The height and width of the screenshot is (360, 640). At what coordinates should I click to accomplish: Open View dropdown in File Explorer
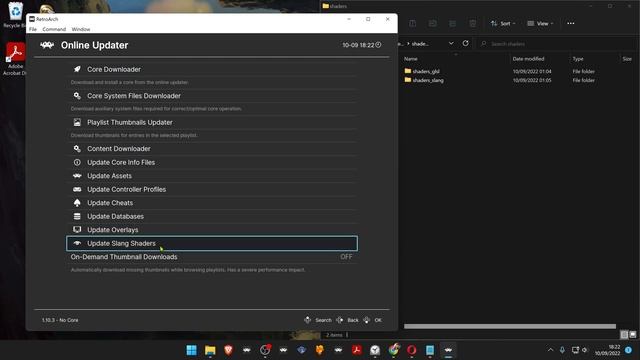540,24
